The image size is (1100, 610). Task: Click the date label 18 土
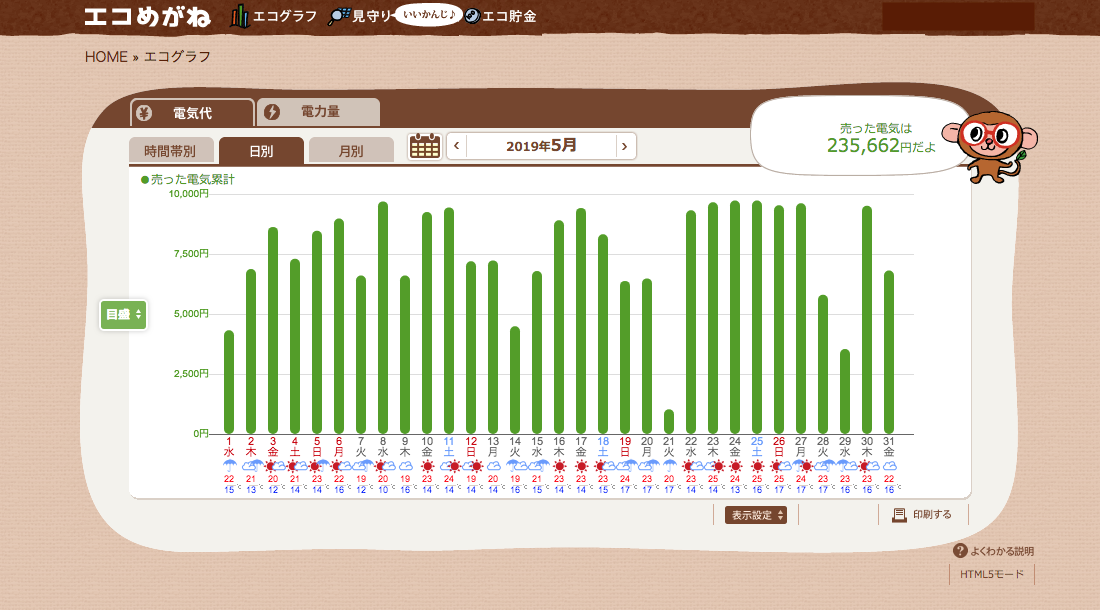click(x=603, y=447)
